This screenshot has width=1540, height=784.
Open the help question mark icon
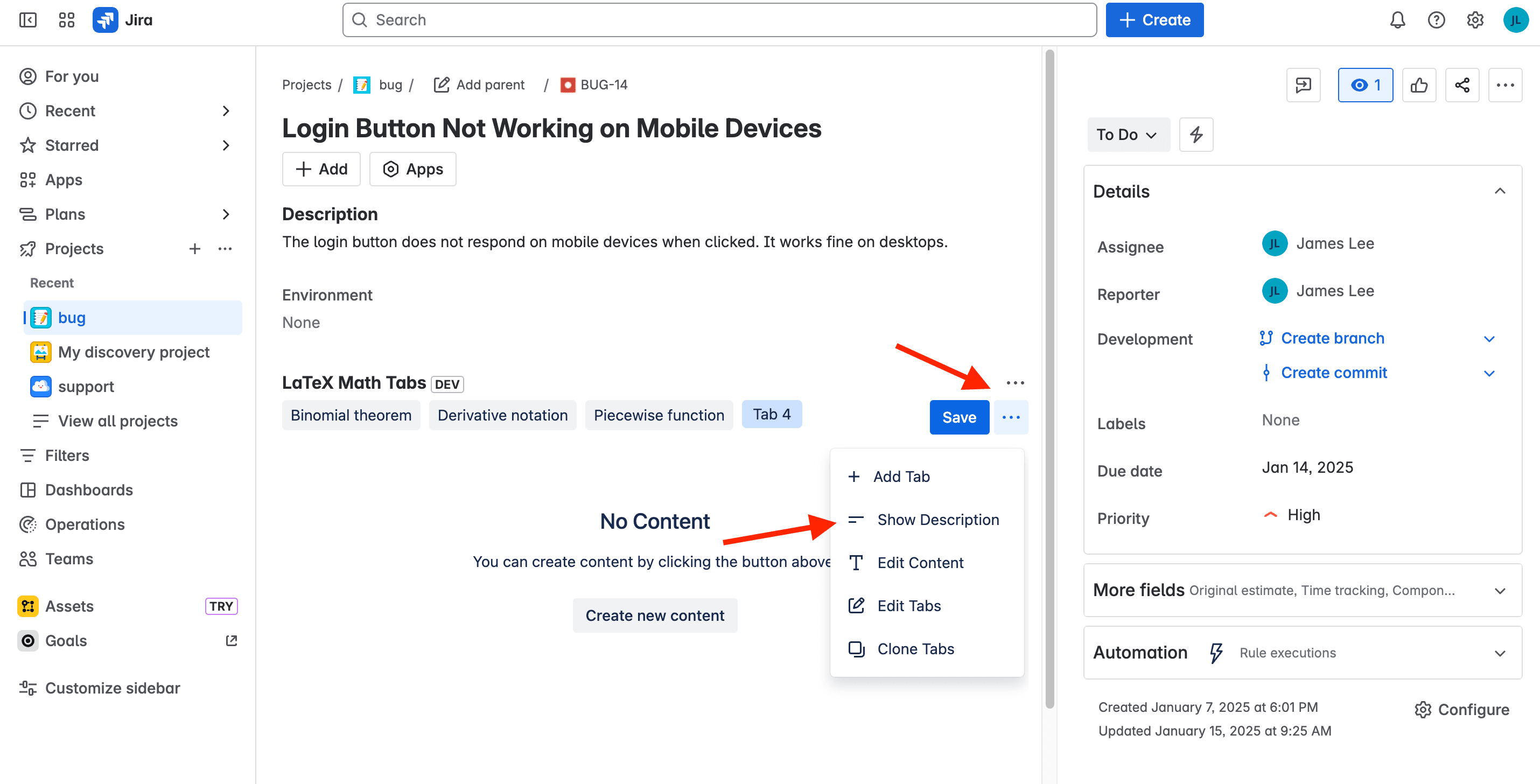pos(1436,20)
